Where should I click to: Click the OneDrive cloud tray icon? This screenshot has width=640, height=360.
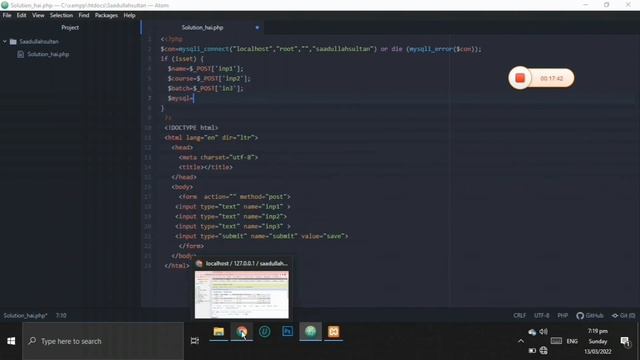click(532, 332)
